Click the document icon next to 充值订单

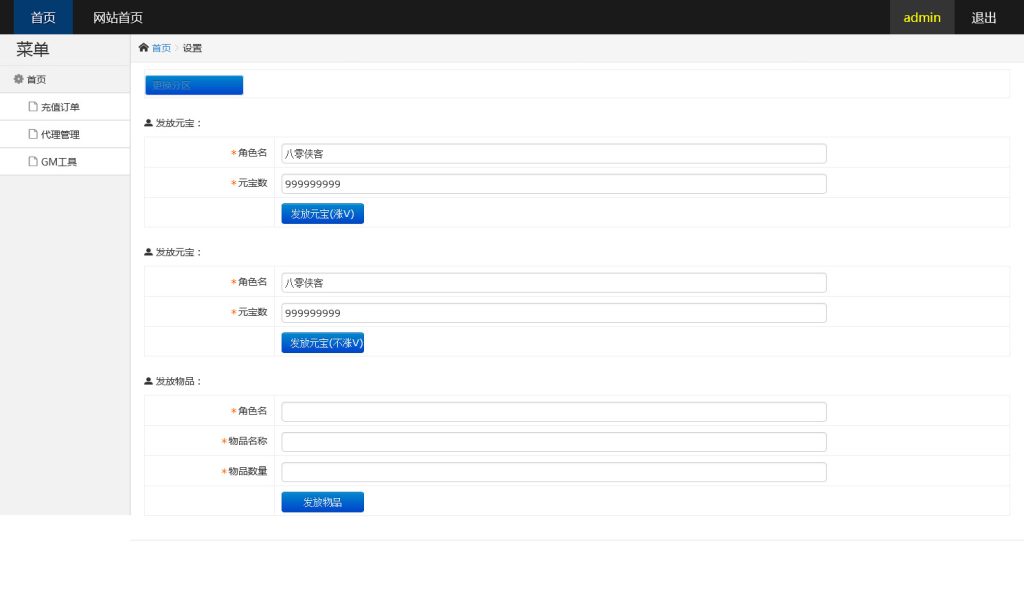(x=33, y=107)
